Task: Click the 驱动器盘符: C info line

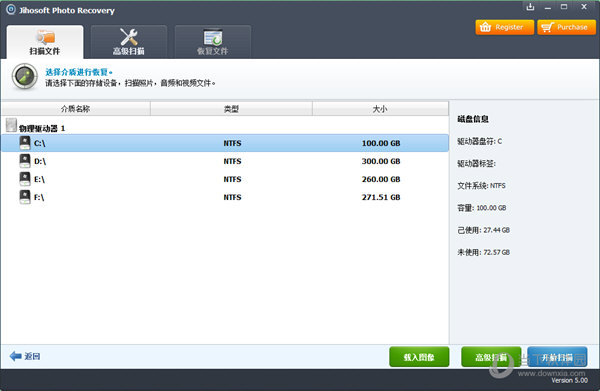Action: (x=479, y=141)
